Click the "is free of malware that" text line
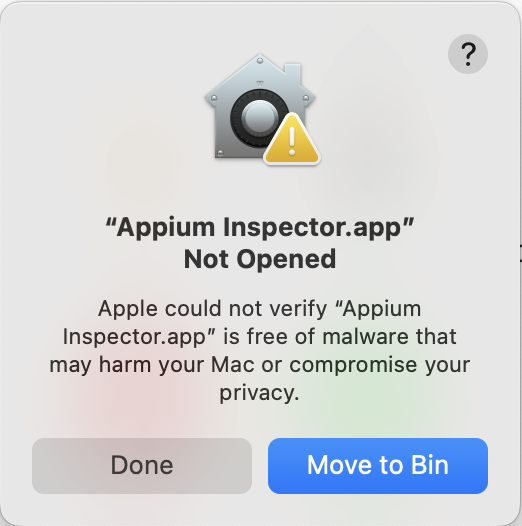 pyautogui.click(x=340, y=336)
